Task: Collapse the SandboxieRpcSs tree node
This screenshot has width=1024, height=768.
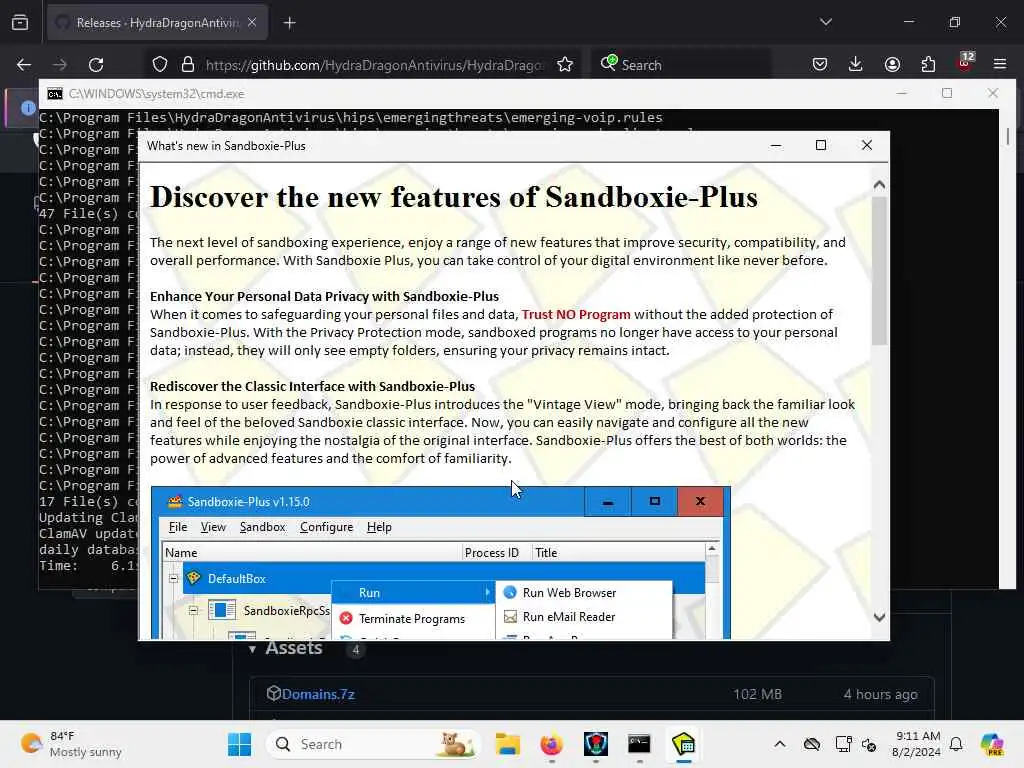Action: pyautogui.click(x=193, y=611)
